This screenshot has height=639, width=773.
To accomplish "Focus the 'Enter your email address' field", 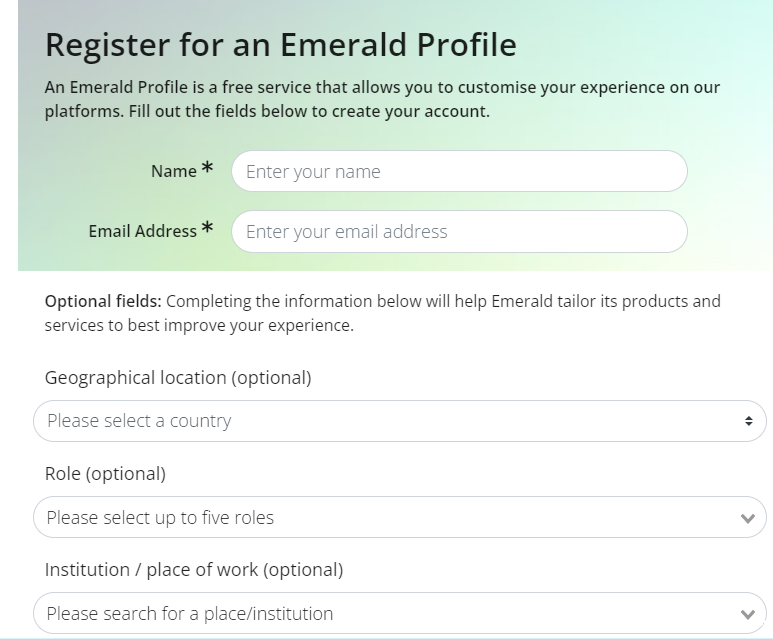I will point(459,231).
